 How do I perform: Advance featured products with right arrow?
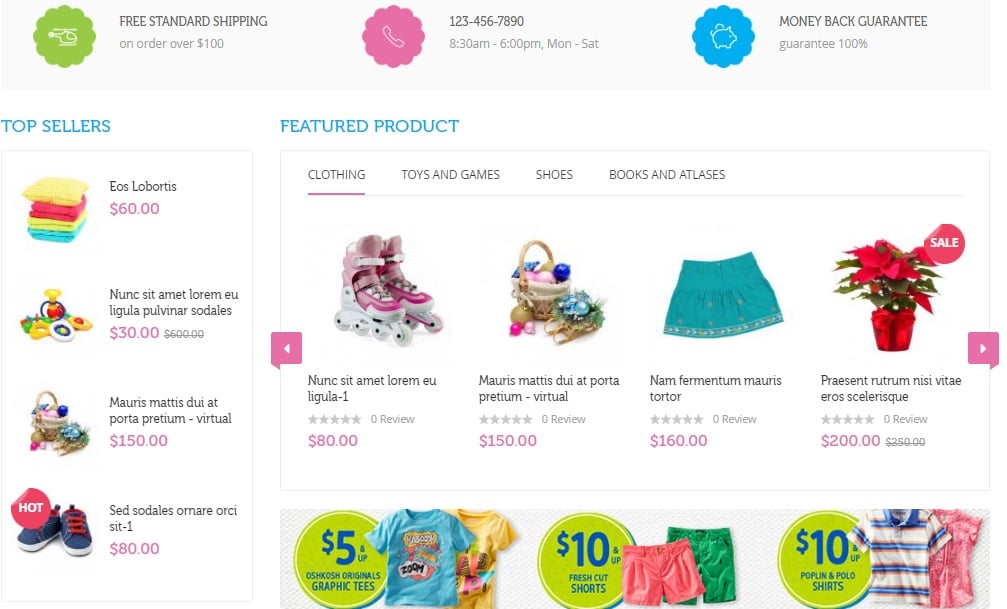point(983,348)
